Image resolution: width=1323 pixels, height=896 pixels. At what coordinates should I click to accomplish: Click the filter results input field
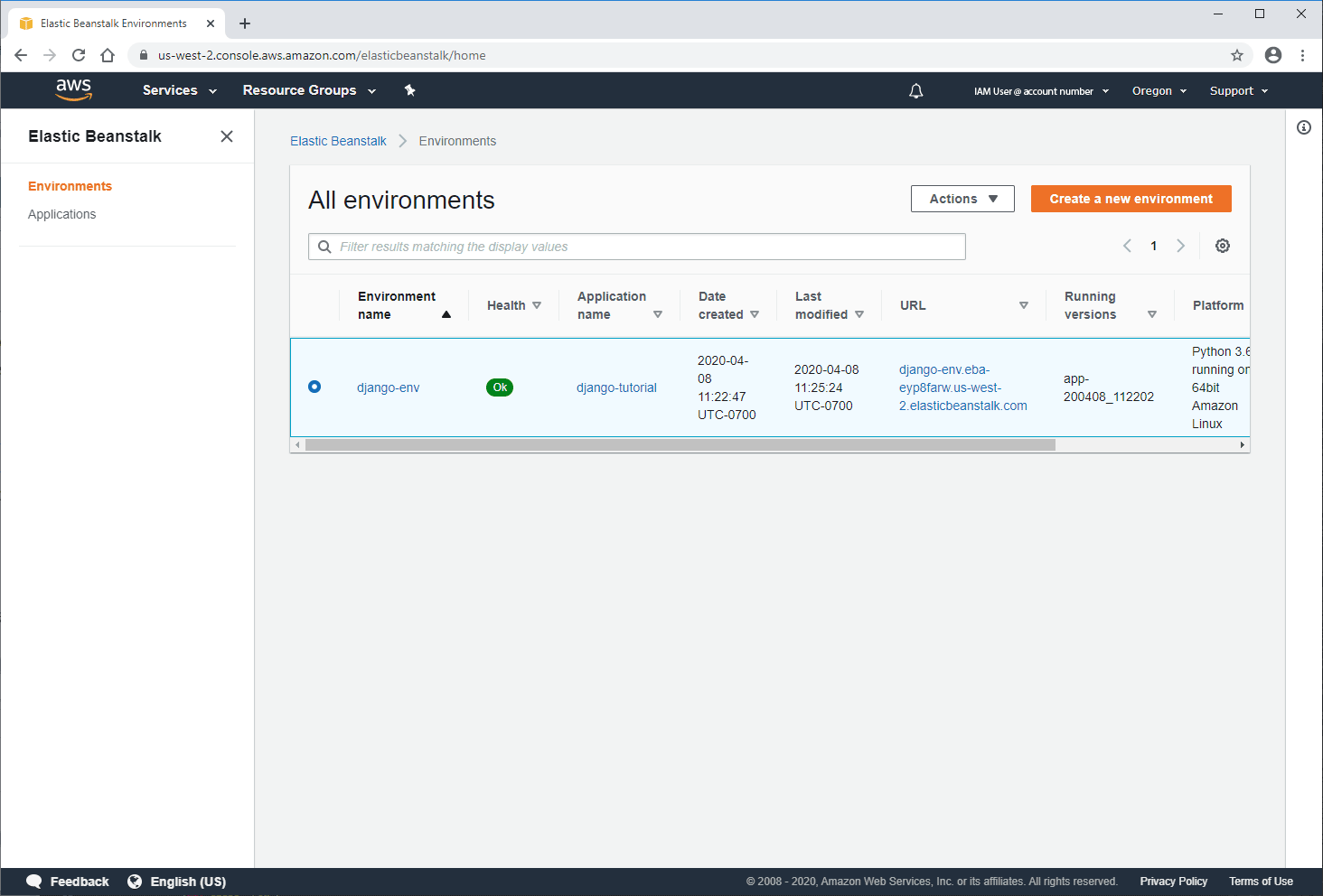coord(633,246)
